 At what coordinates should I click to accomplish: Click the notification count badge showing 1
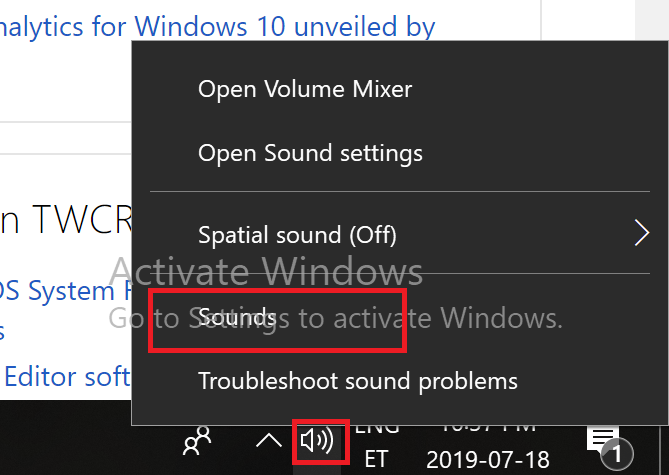617,455
